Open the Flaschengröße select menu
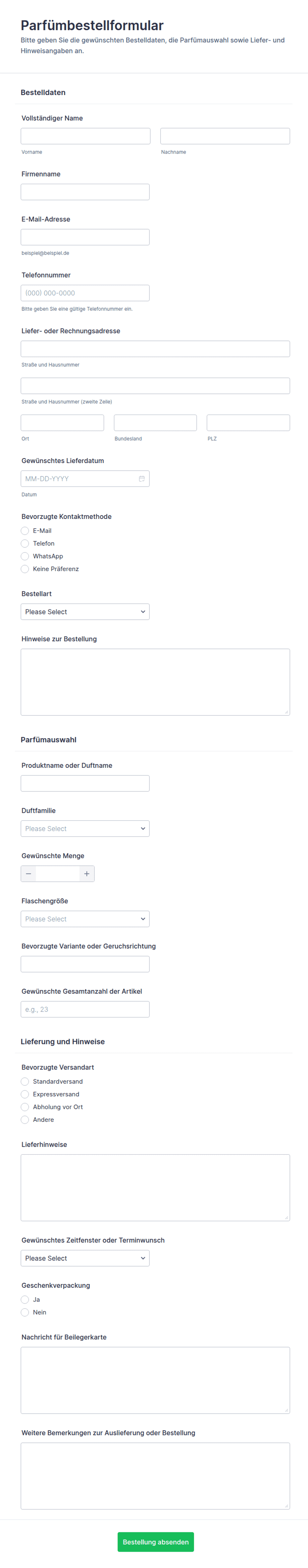This screenshot has width=308, height=1568. point(85,919)
